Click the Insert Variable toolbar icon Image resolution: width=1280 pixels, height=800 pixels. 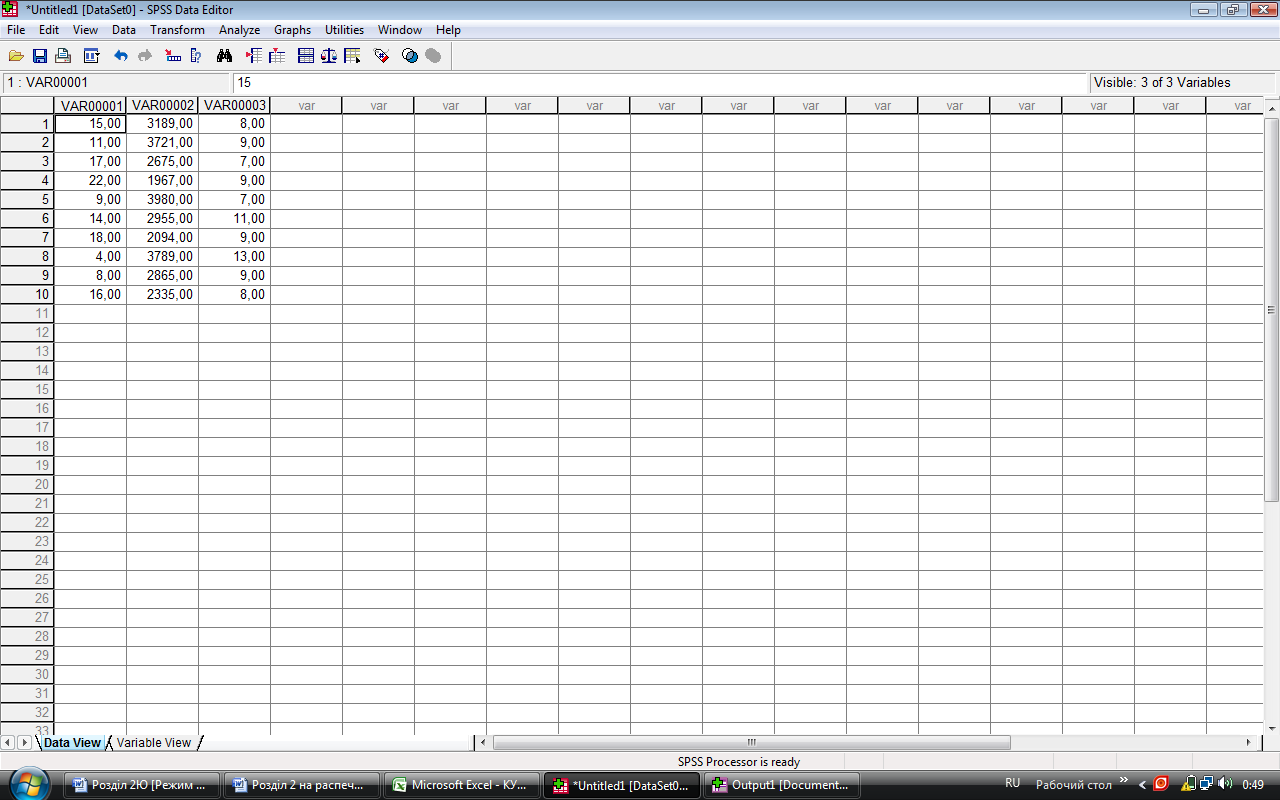click(x=277, y=56)
